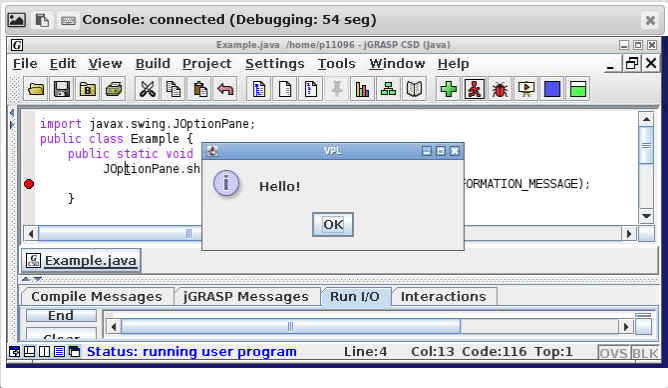Screen dimensions: 668x388
Task: Undo the last edit with the red arrow
Action: click(x=225, y=89)
